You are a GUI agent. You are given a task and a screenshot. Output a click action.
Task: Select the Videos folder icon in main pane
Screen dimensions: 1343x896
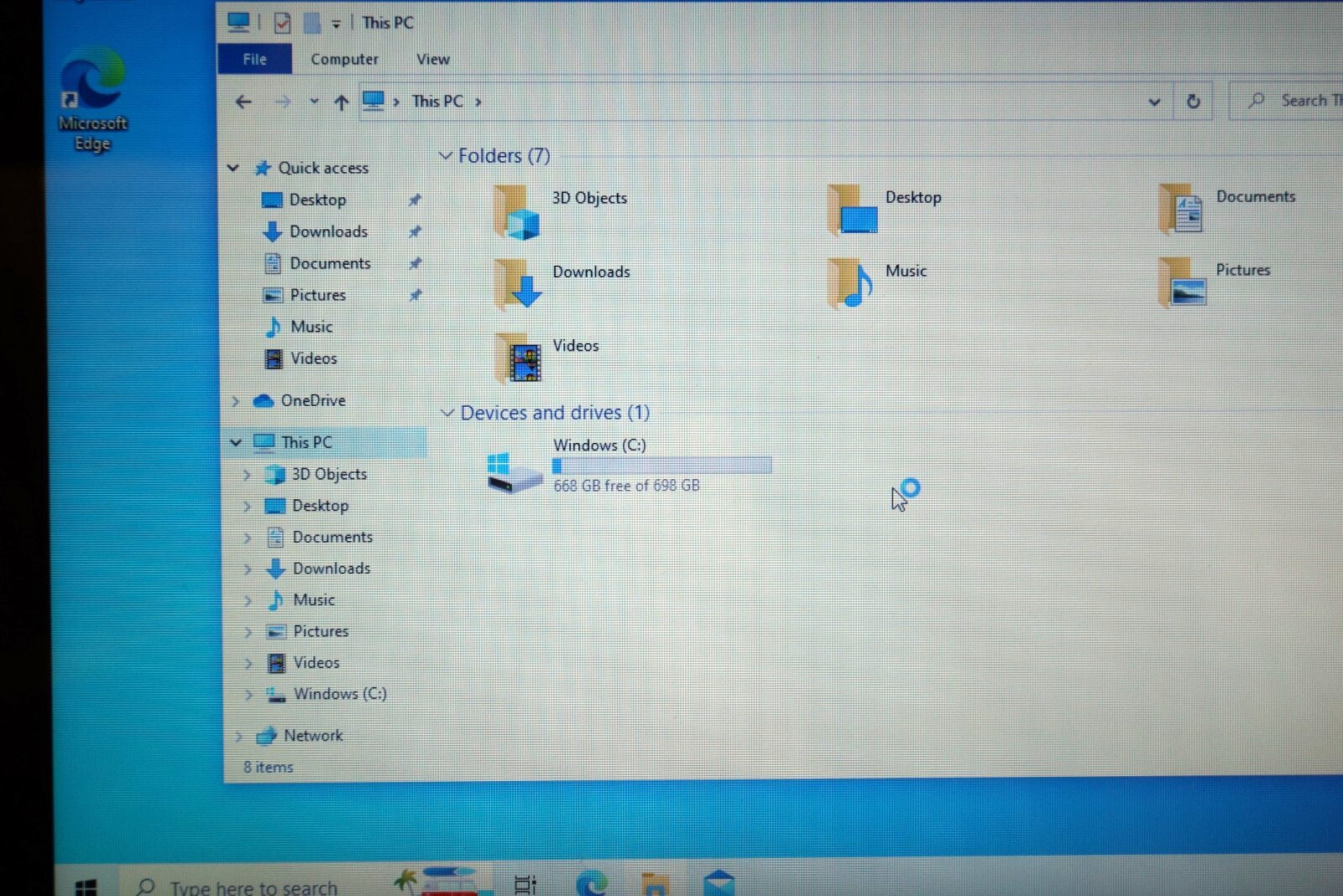518,357
